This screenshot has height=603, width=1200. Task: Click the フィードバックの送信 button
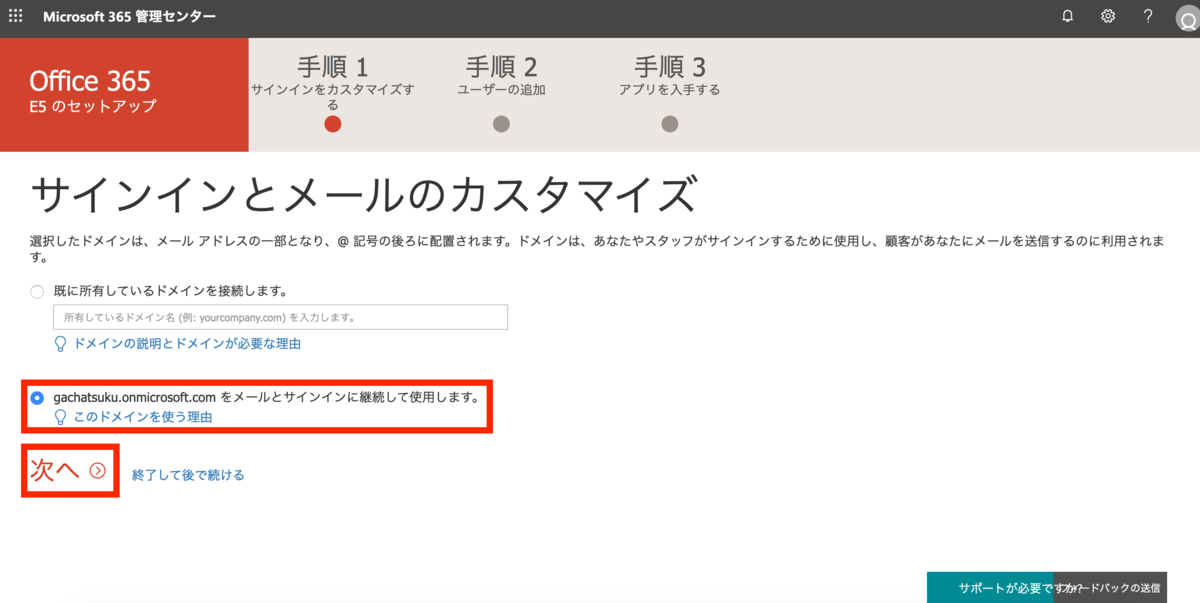pyautogui.click(x=1110, y=588)
